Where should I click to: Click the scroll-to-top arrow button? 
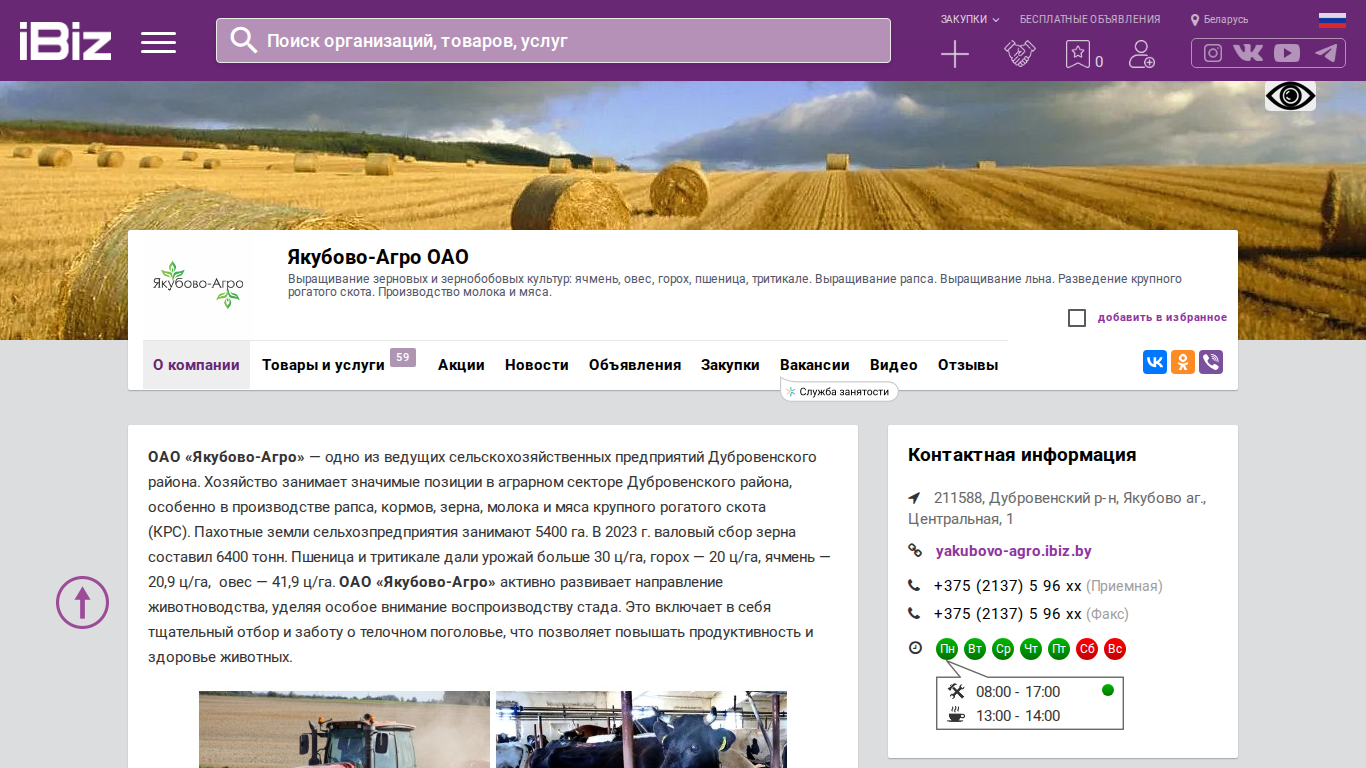click(82, 602)
